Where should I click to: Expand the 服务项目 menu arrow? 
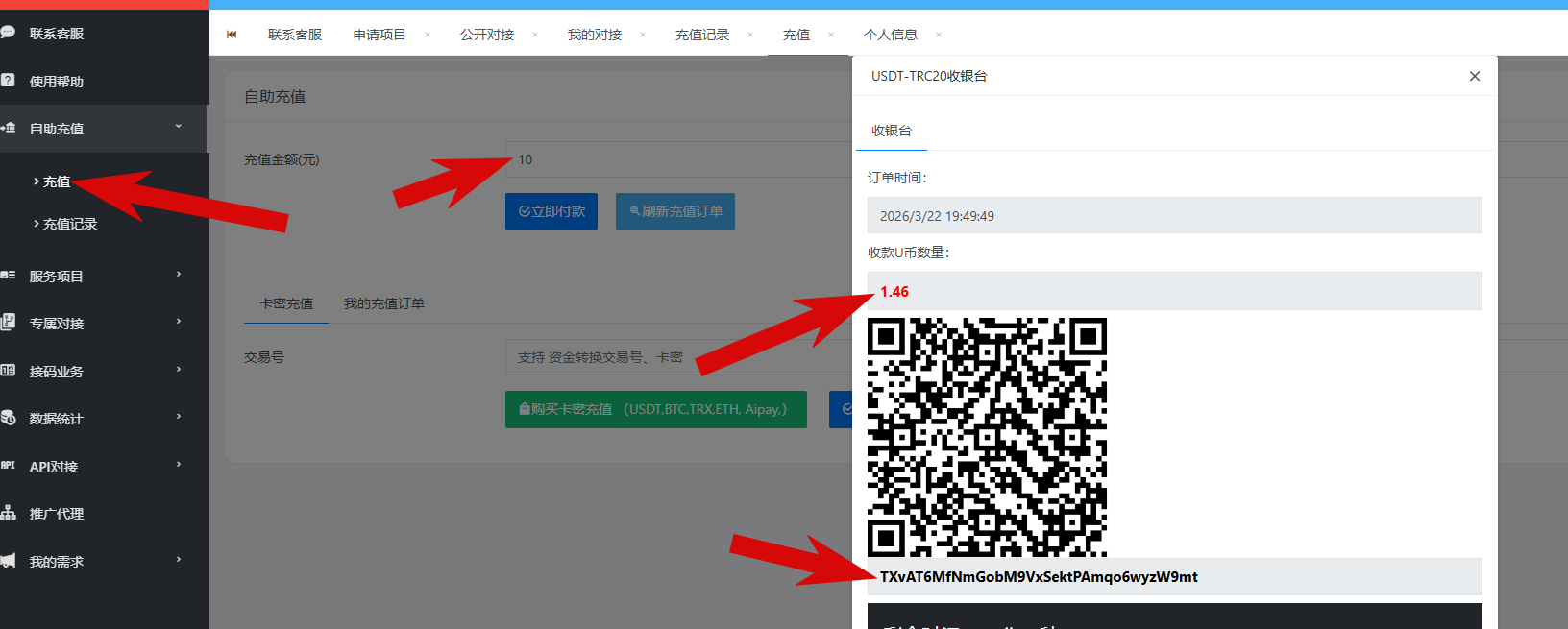point(179,275)
